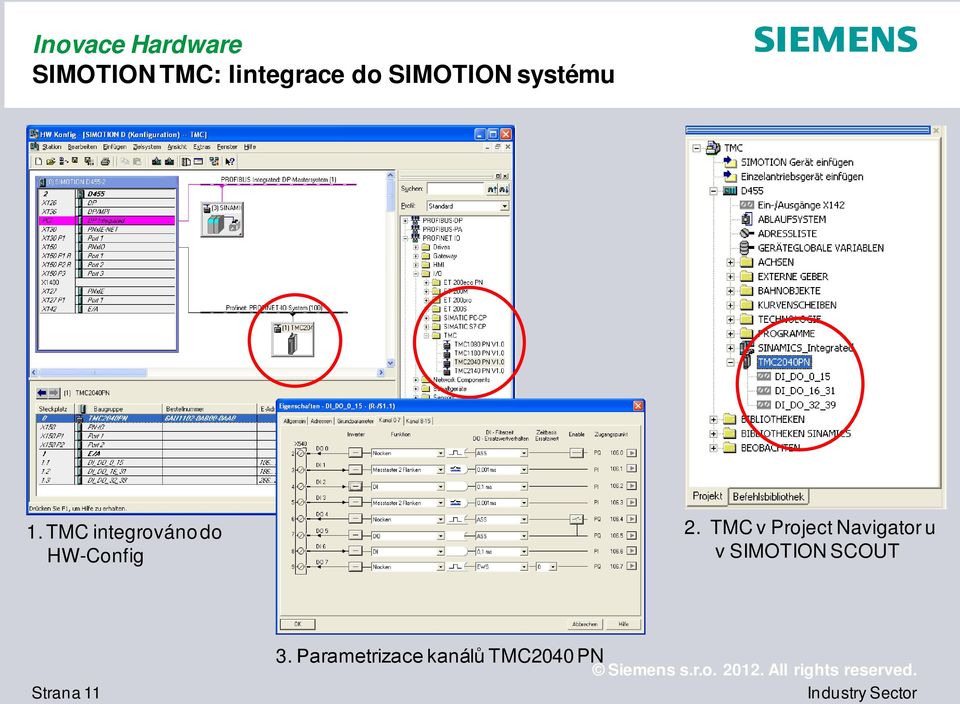Viewport: 960px width, 704px height.
Task: Click the ABLAUFSYSTEM icon in project tree
Action: [x=746, y=219]
